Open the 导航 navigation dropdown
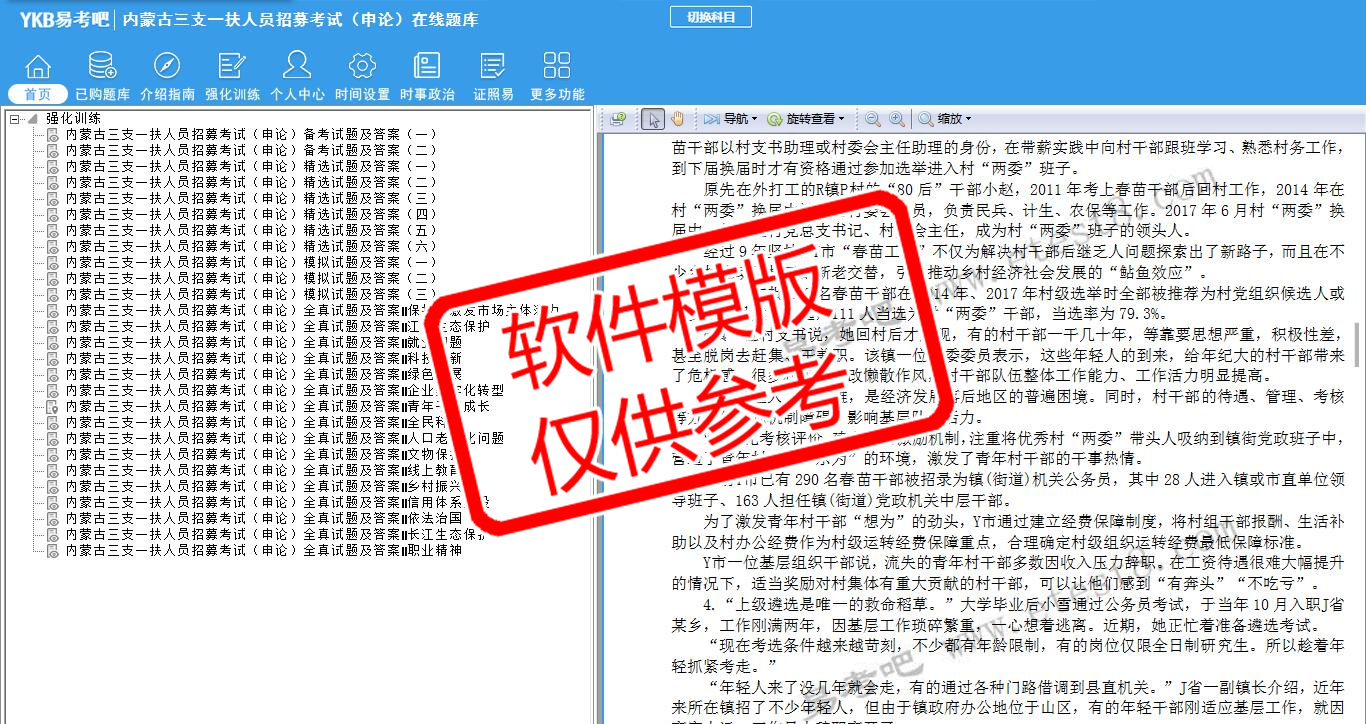This screenshot has height=724, width=1366. 731,119
